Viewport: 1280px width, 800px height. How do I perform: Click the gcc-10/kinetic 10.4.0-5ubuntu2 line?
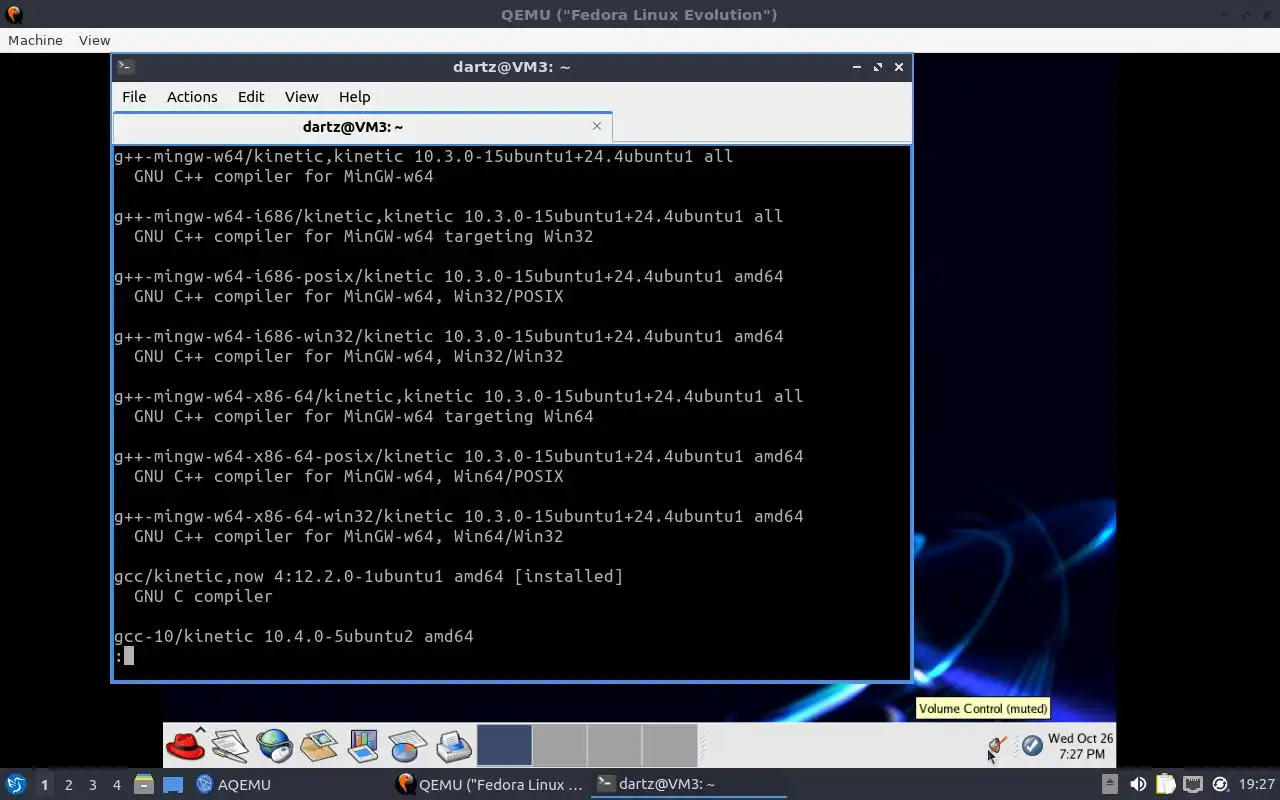pos(294,636)
